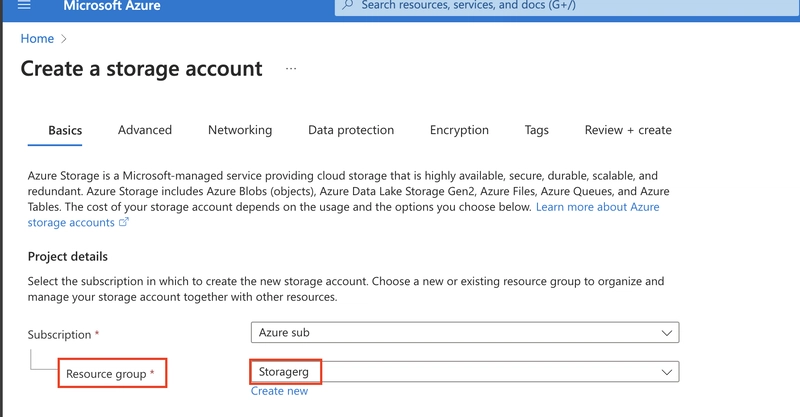
Task: Expand the Subscription dropdown arrow
Action: coord(666,333)
